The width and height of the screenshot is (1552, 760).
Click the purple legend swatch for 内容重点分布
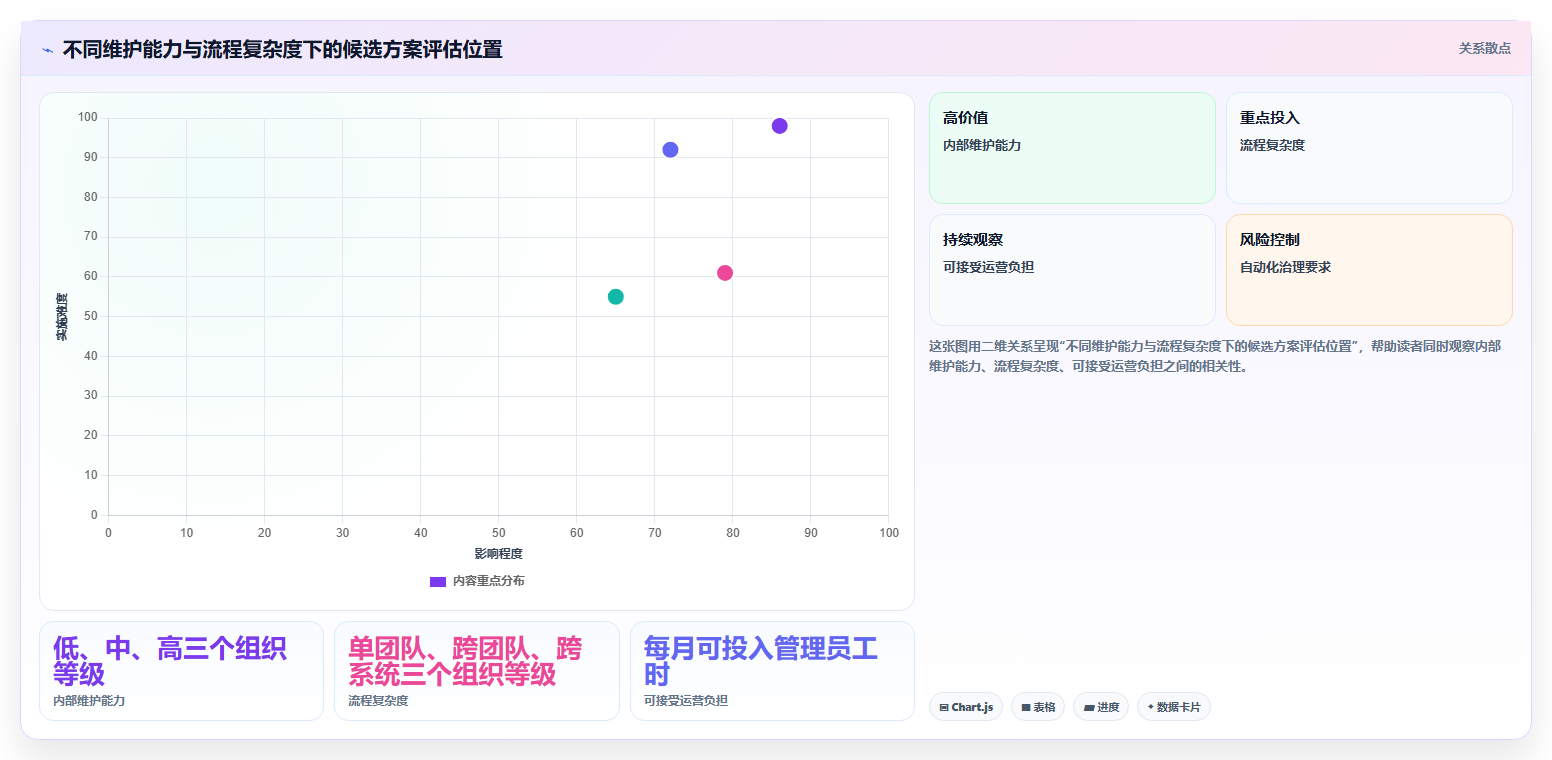pos(438,581)
